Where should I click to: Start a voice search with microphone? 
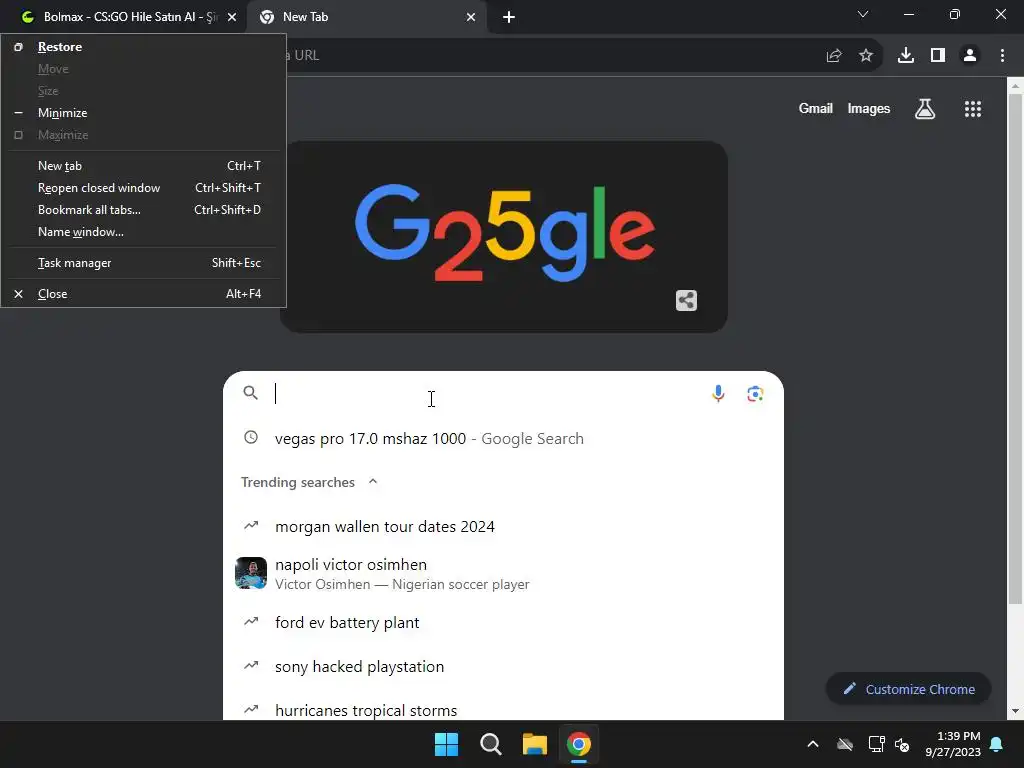(718, 393)
